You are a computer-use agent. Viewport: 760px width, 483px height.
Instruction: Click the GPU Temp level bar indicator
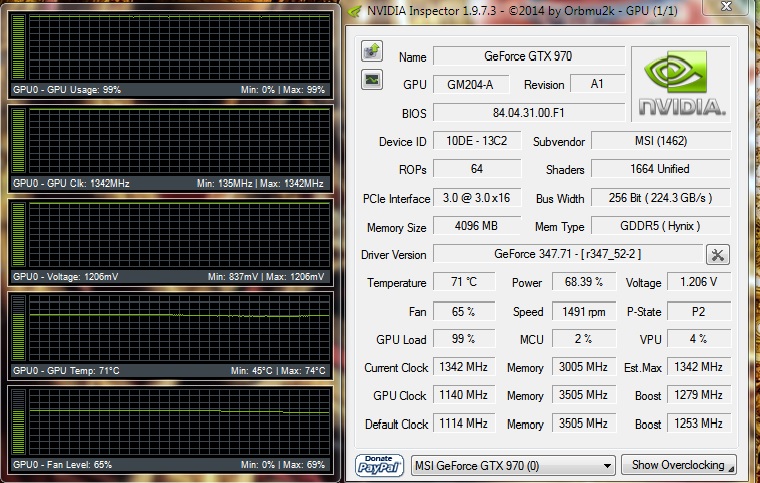pos(18,328)
